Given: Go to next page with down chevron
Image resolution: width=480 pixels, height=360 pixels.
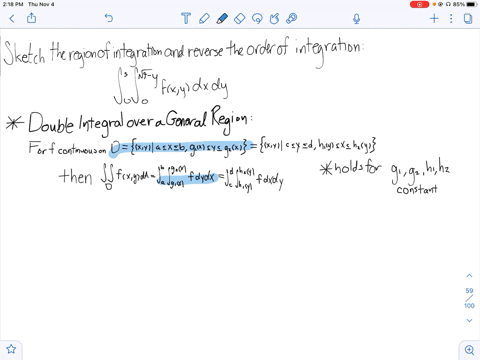Looking at the screenshot, I should pos(469,320).
